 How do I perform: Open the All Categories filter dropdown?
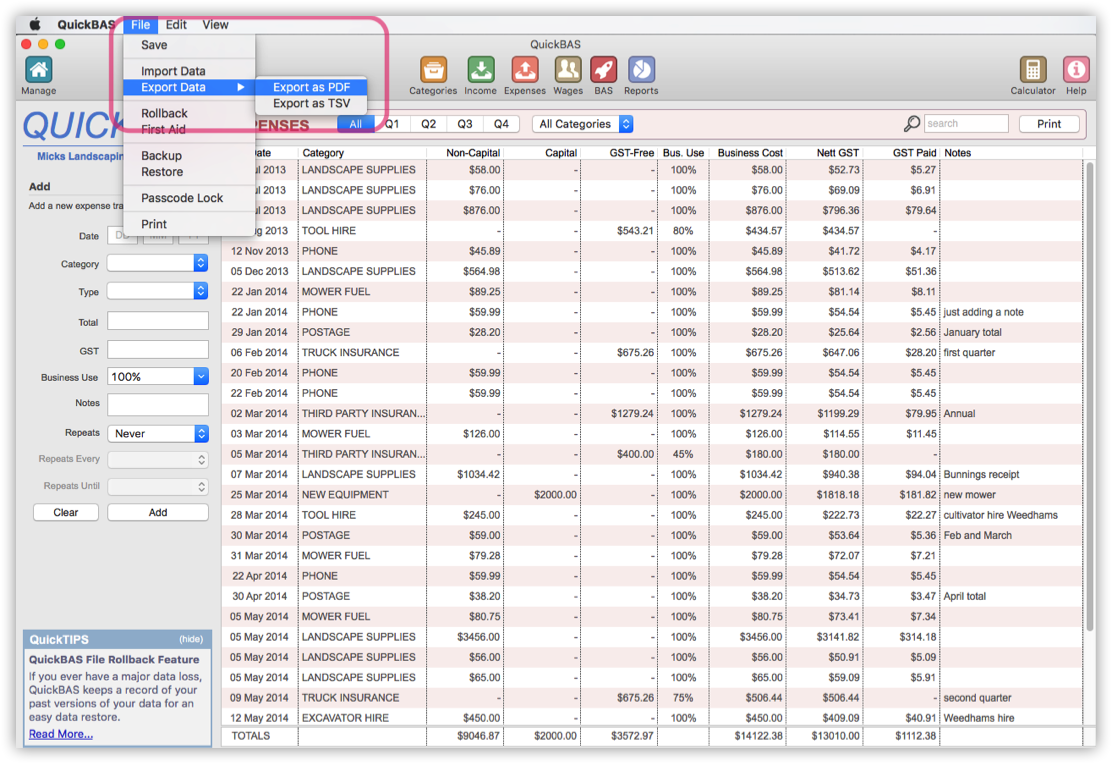pyautogui.click(x=579, y=124)
